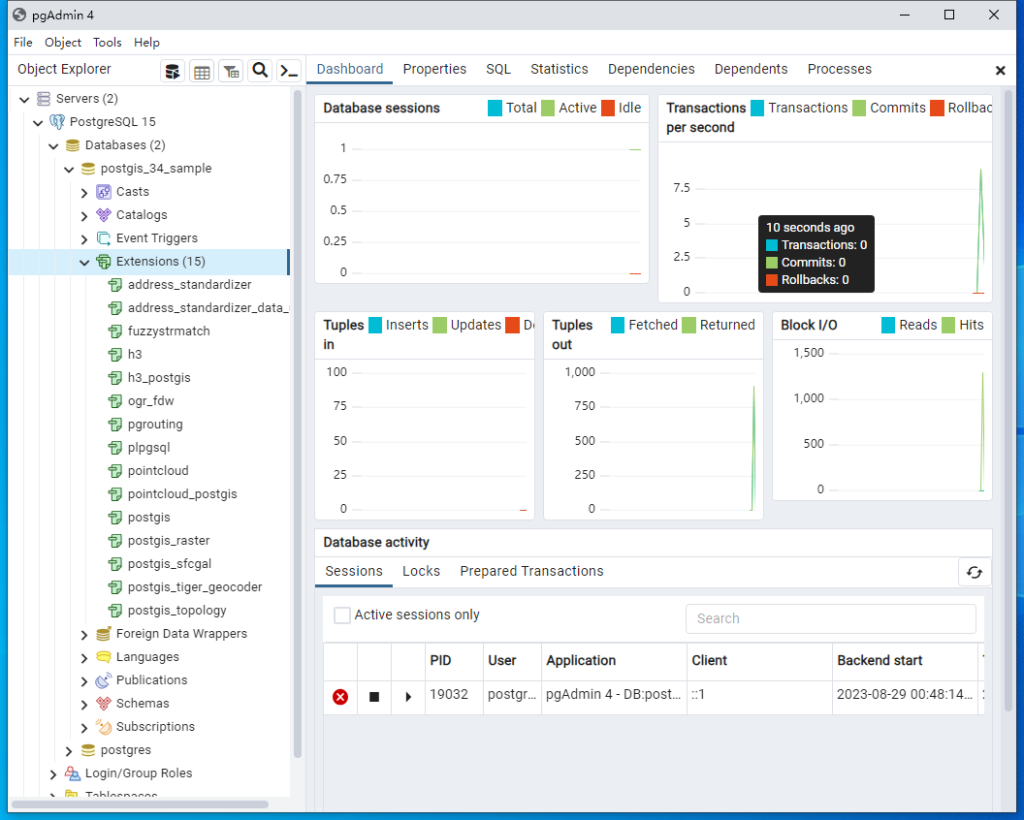Toggle Total legend swatch in Database sessions

coord(495,108)
